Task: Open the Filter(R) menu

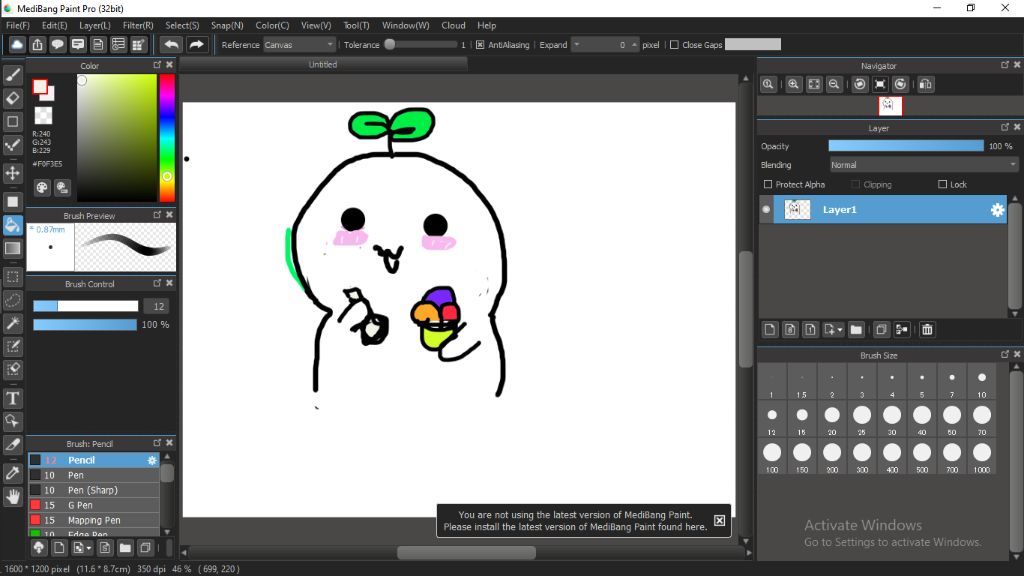Action: coord(138,25)
